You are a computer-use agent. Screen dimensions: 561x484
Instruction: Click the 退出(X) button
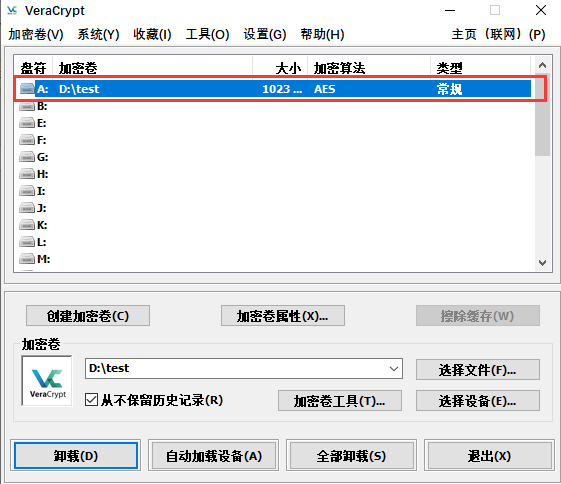point(489,456)
